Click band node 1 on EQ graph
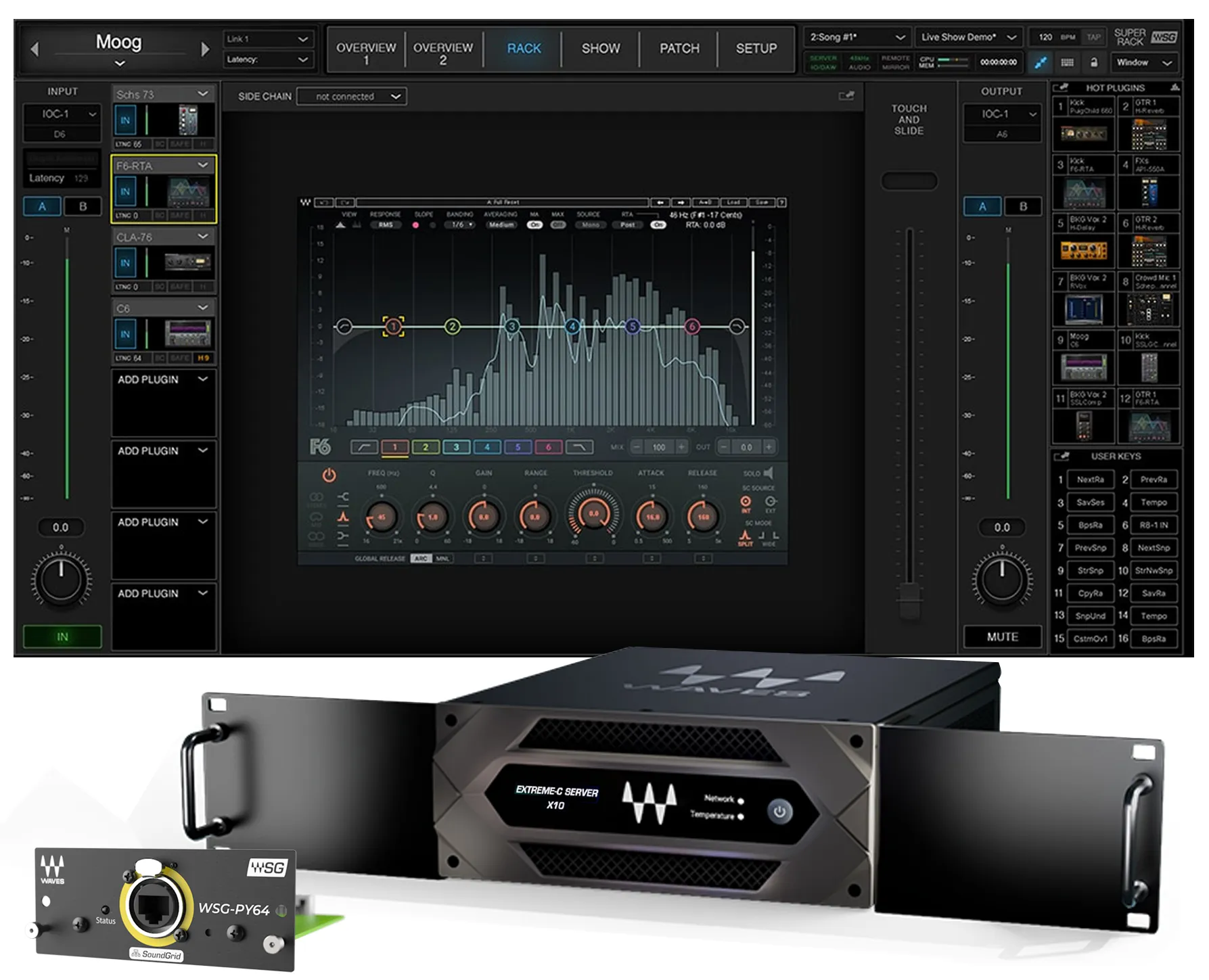1209x980 pixels. tap(393, 327)
